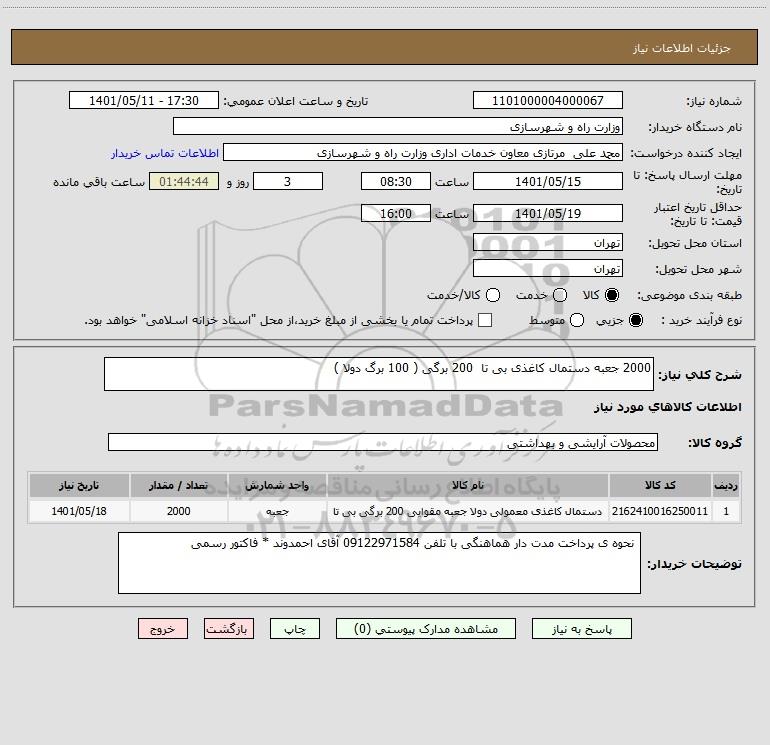Select the کالا/خدمت radio option
Viewport: 770px width, 745px height.
493,295
